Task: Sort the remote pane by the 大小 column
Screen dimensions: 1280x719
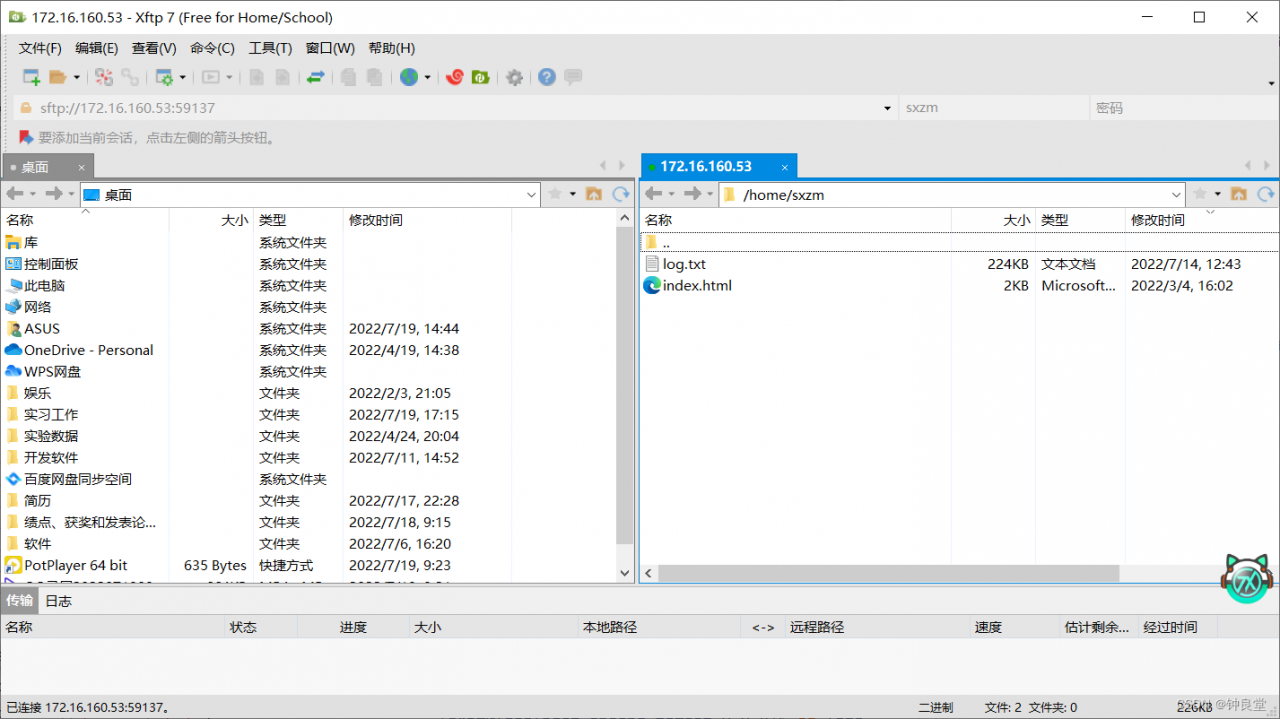Action: 993,220
